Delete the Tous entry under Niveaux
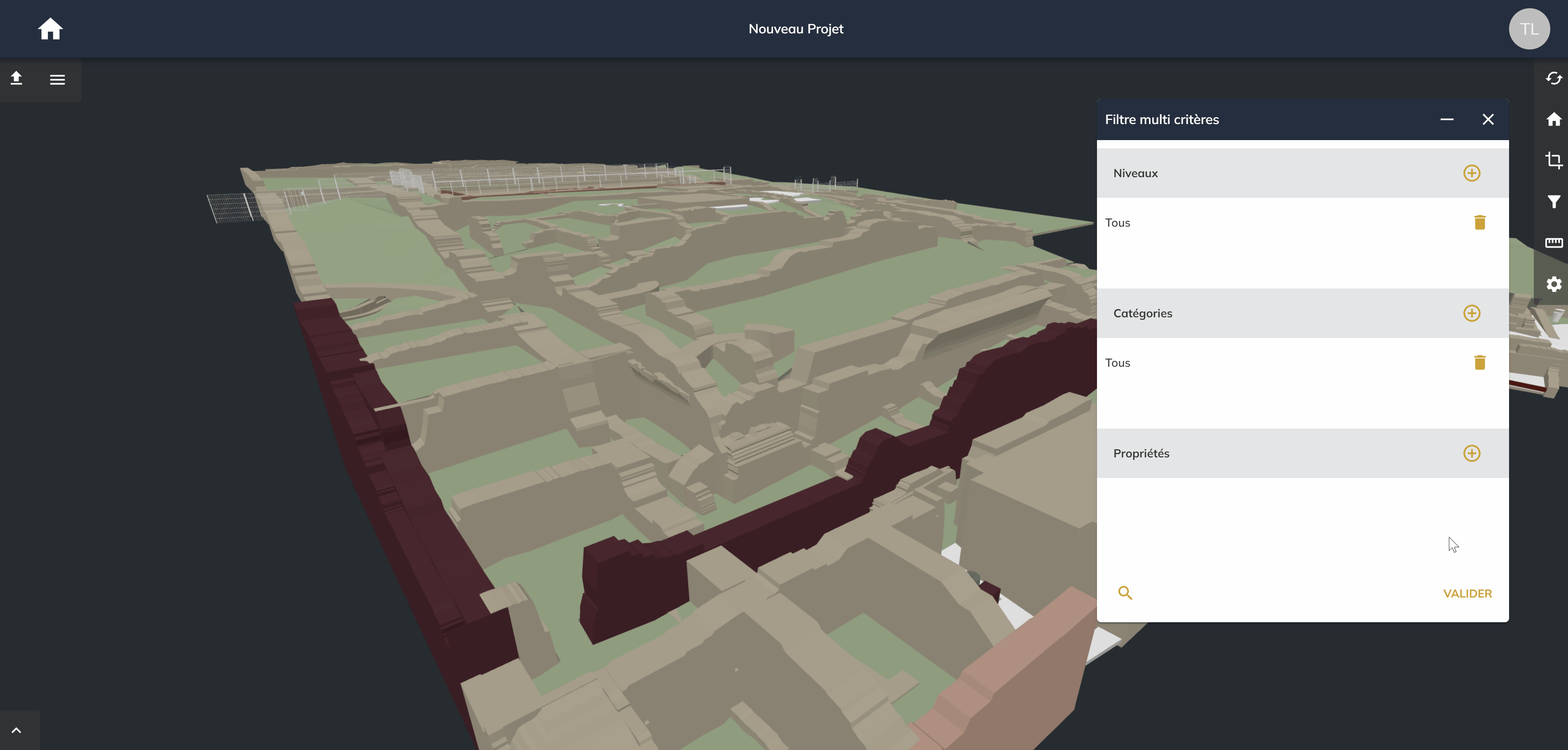Image resolution: width=1568 pixels, height=750 pixels. 1479,222
